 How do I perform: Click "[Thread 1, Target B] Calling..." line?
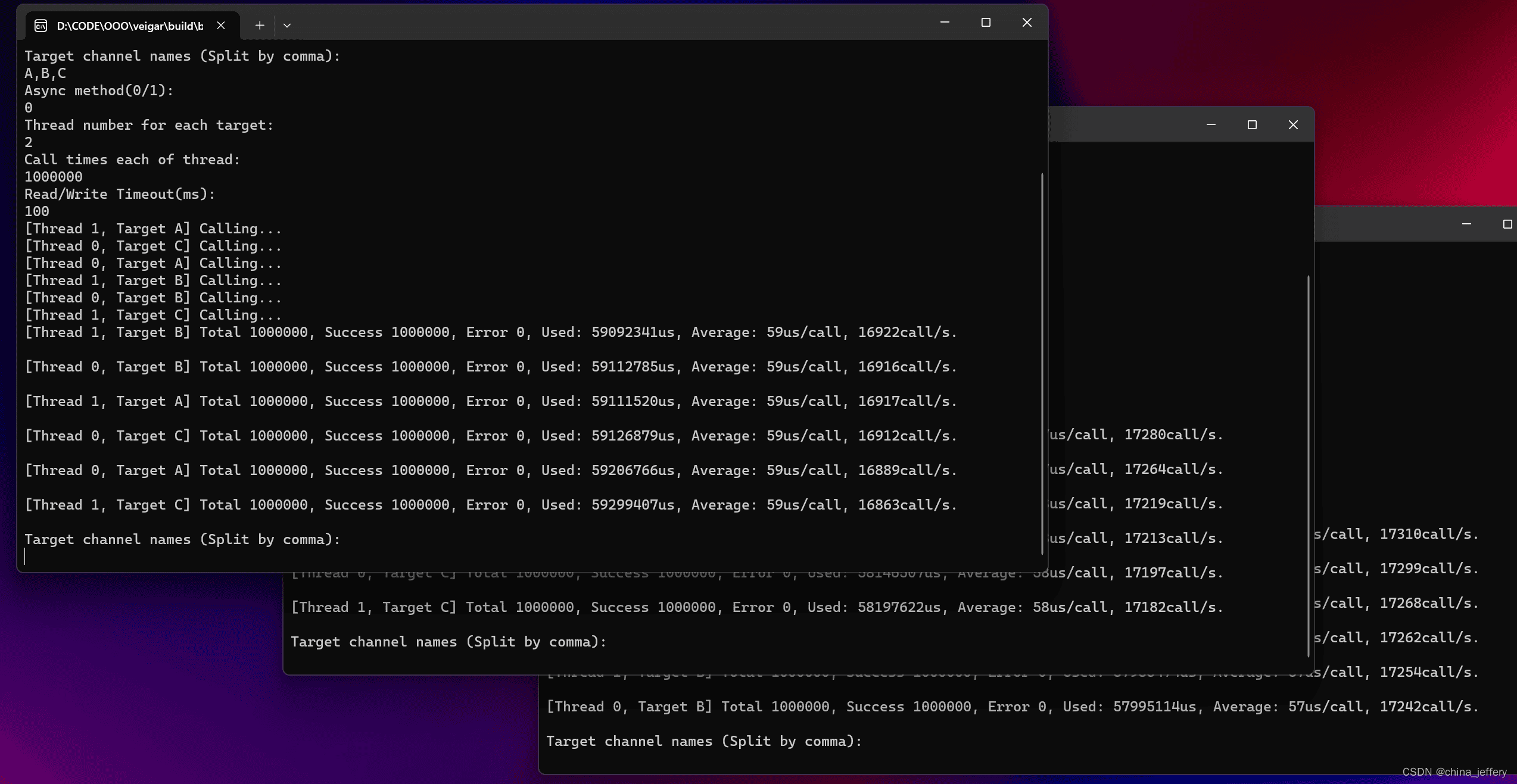(x=153, y=280)
